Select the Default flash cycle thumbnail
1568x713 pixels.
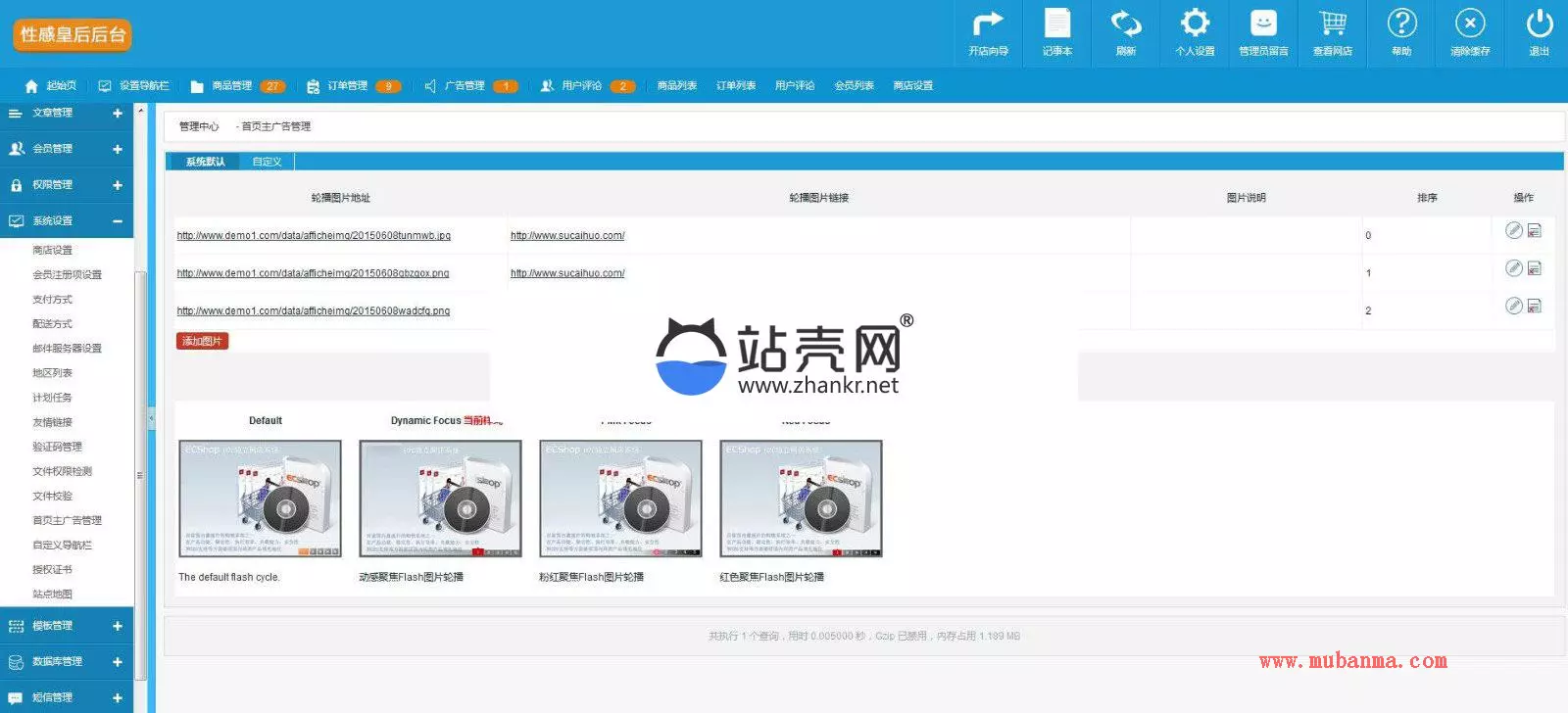tap(261, 499)
